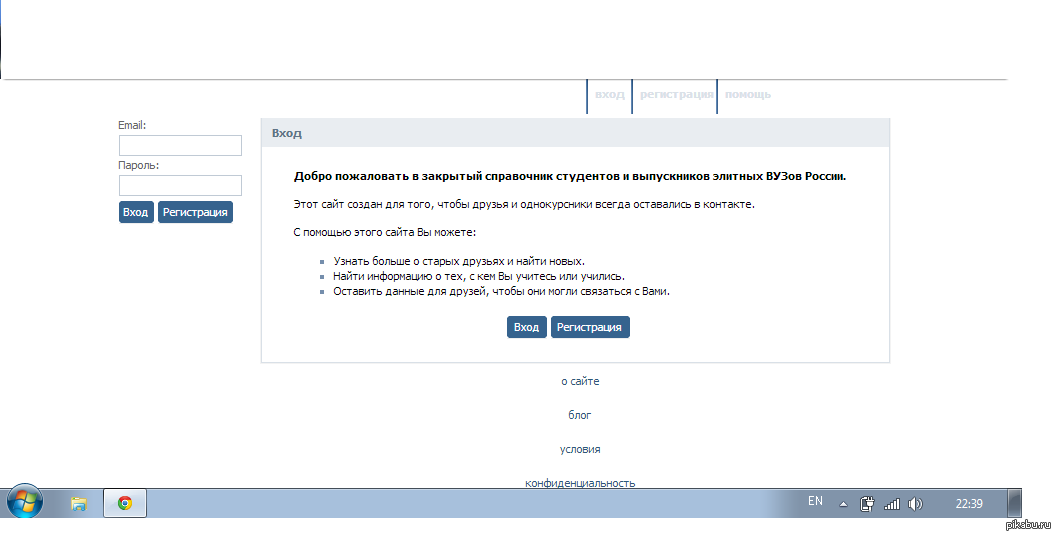Focus the Пароль password field
The height and width of the screenshot is (536, 1056).
click(180, 186)
